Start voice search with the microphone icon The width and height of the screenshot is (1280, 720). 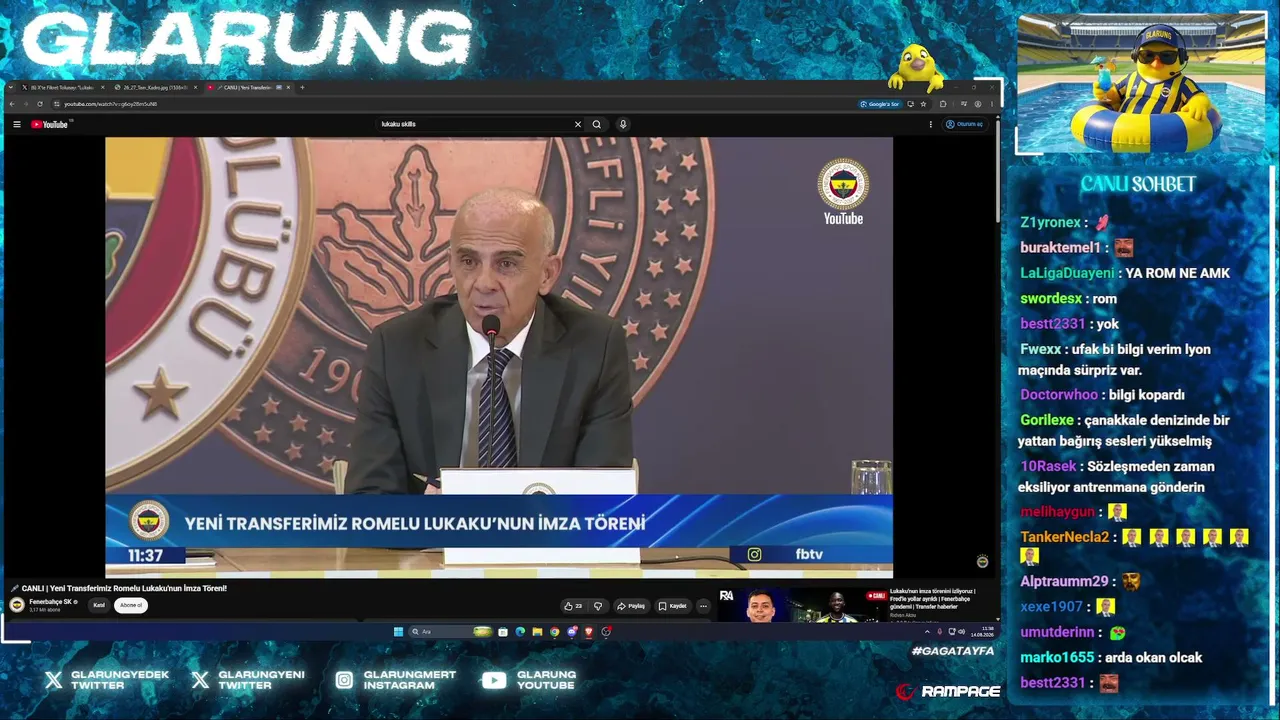[x=623, y=124]
